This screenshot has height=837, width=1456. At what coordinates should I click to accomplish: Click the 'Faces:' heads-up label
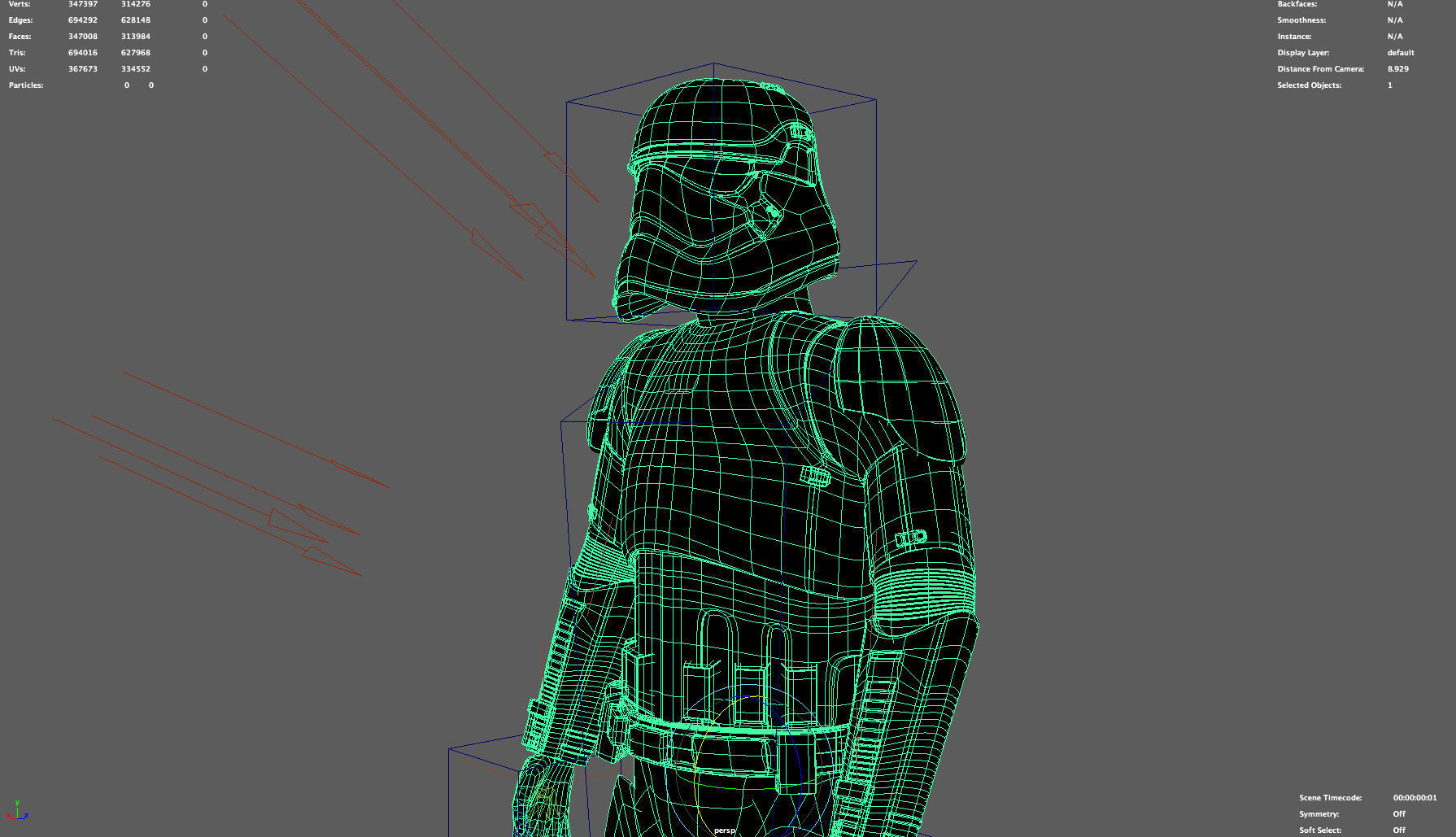point(20,37)
